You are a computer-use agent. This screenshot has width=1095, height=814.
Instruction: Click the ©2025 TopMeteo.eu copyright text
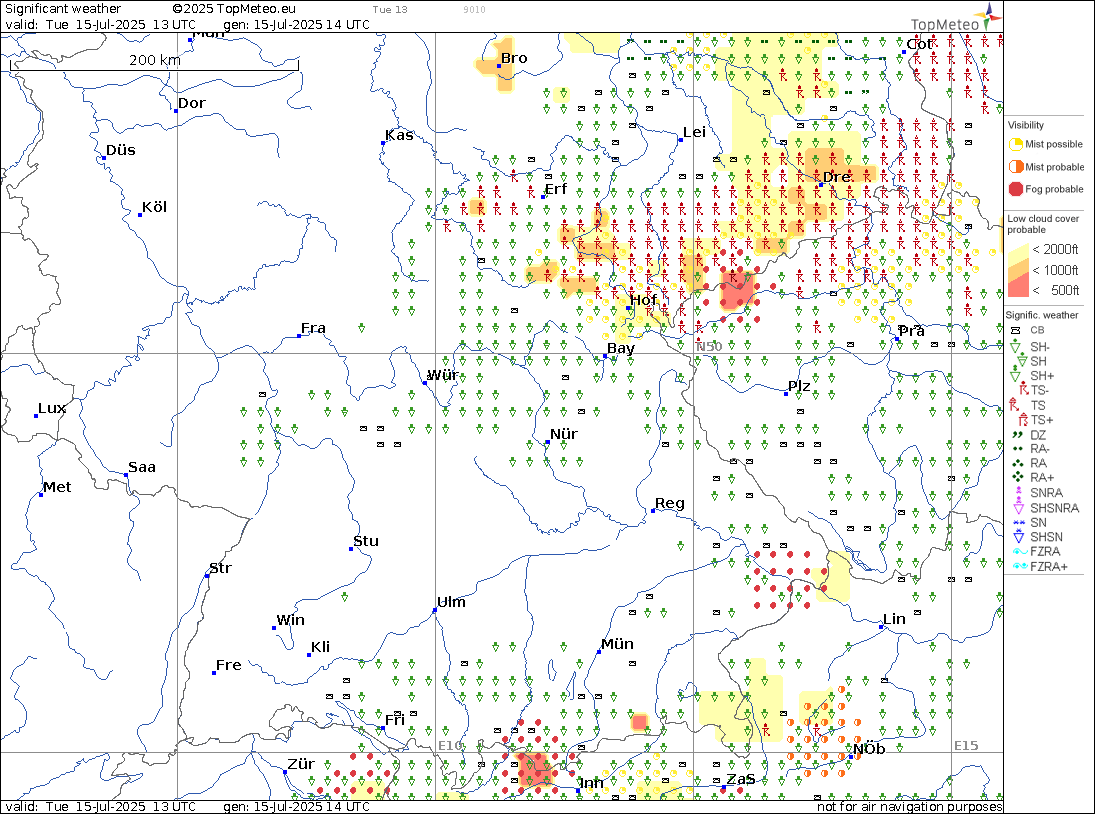click(234, 9)
